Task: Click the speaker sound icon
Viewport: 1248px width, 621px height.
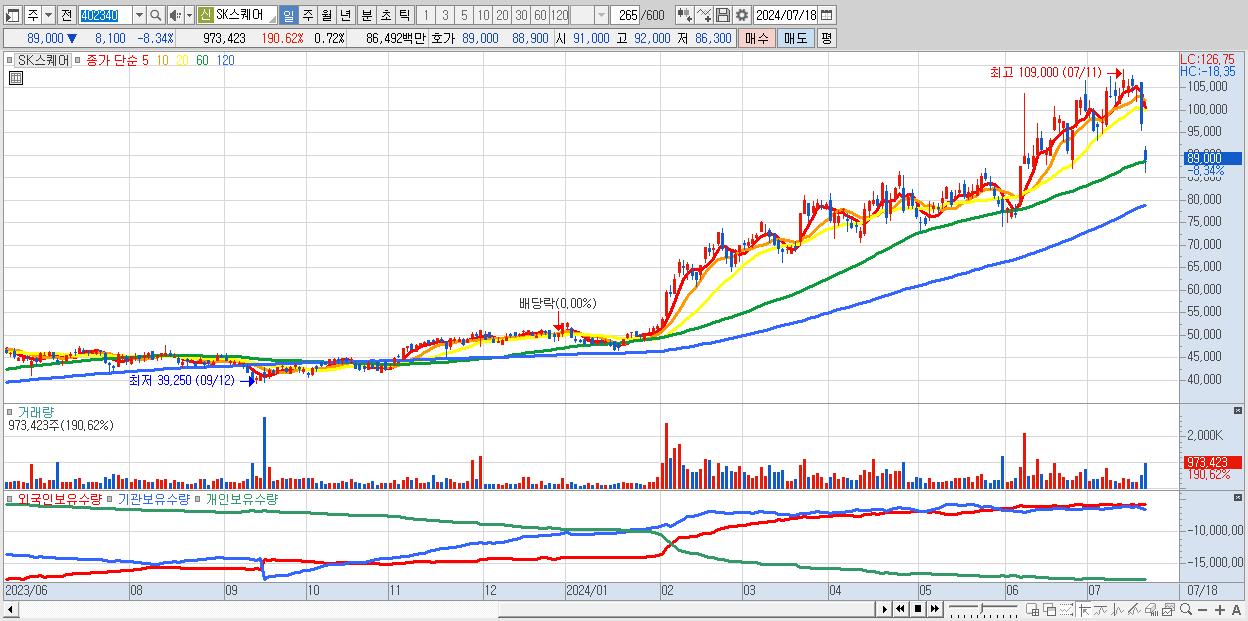Action: pos(174,15)
